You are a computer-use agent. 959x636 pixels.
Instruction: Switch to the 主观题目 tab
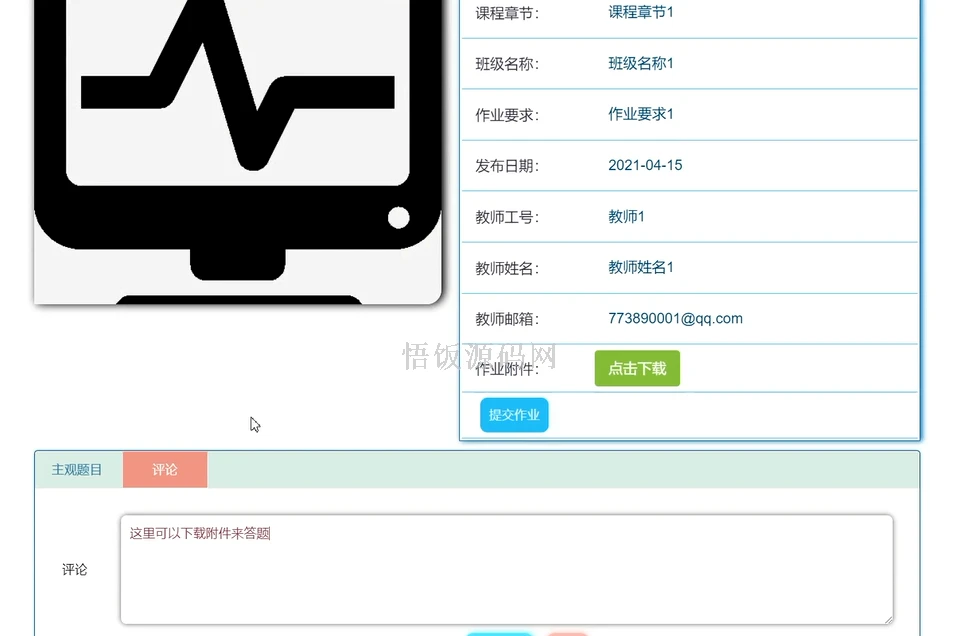(75, 468)
